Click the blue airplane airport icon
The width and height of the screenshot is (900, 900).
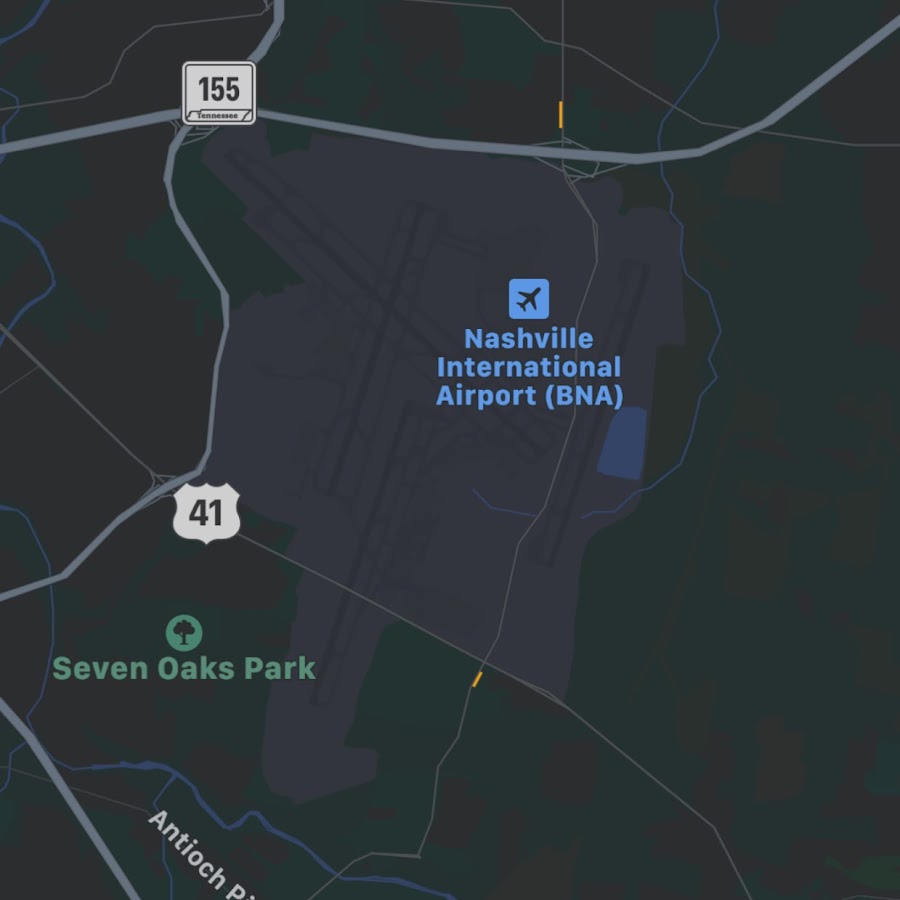(x=529, y=298)
